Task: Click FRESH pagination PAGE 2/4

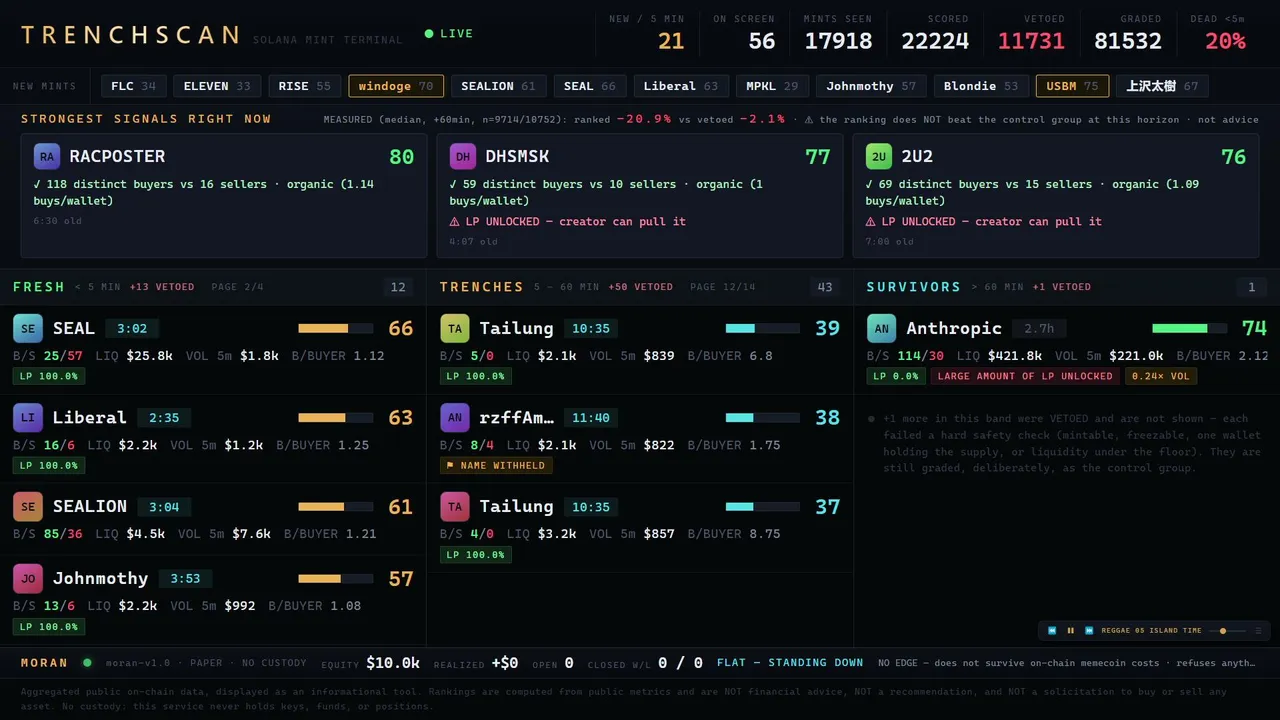Action: point(237,287)
